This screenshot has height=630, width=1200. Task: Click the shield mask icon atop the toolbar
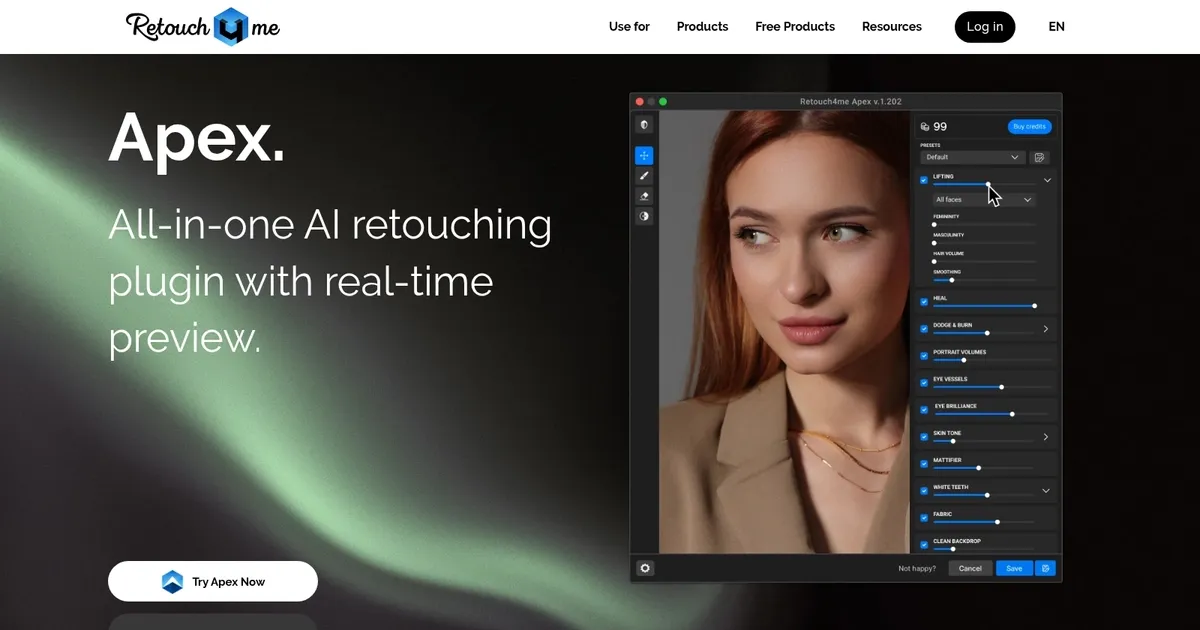(x=644, y=125)
